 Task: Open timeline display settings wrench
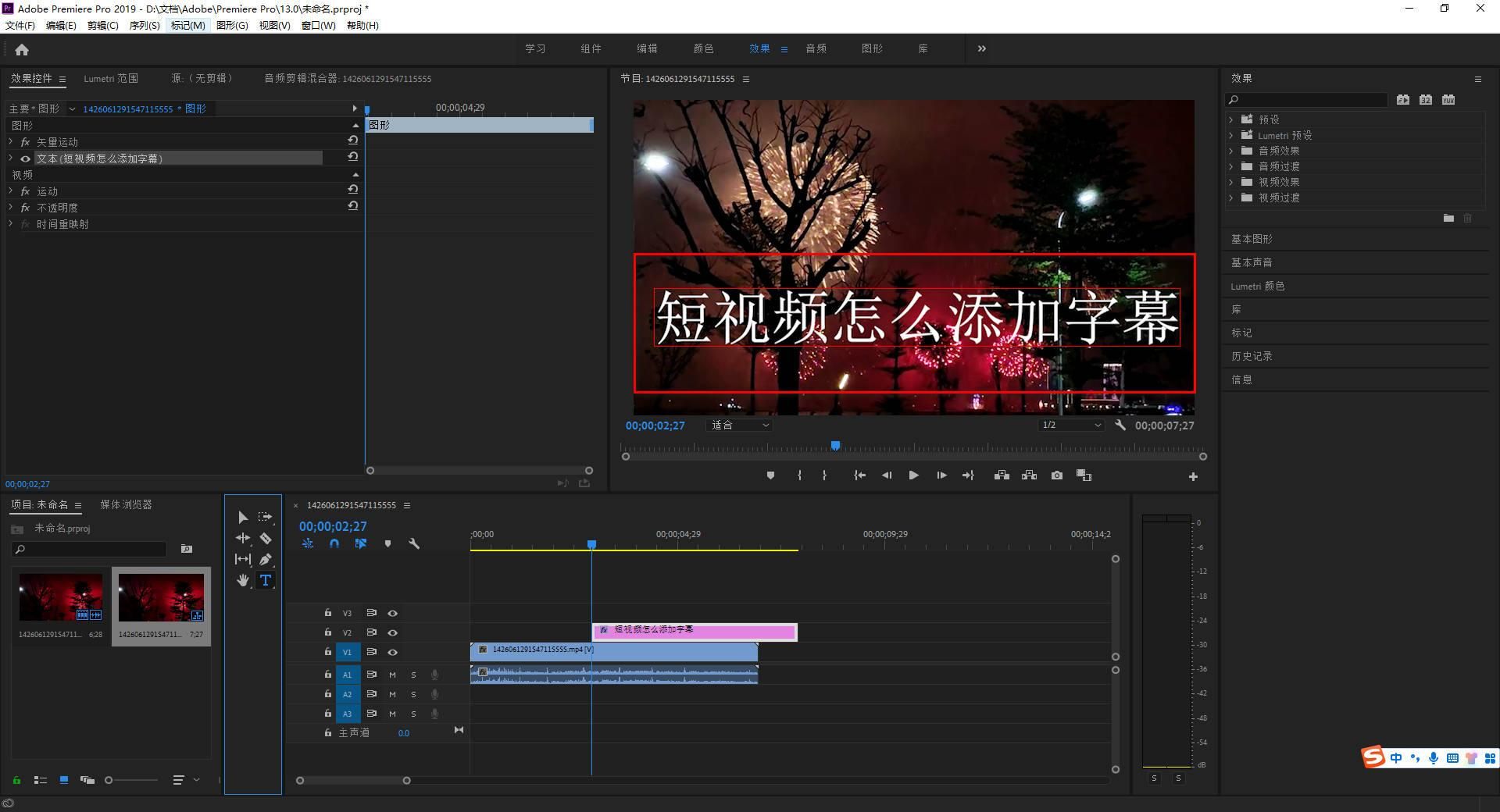coord(414,543)
